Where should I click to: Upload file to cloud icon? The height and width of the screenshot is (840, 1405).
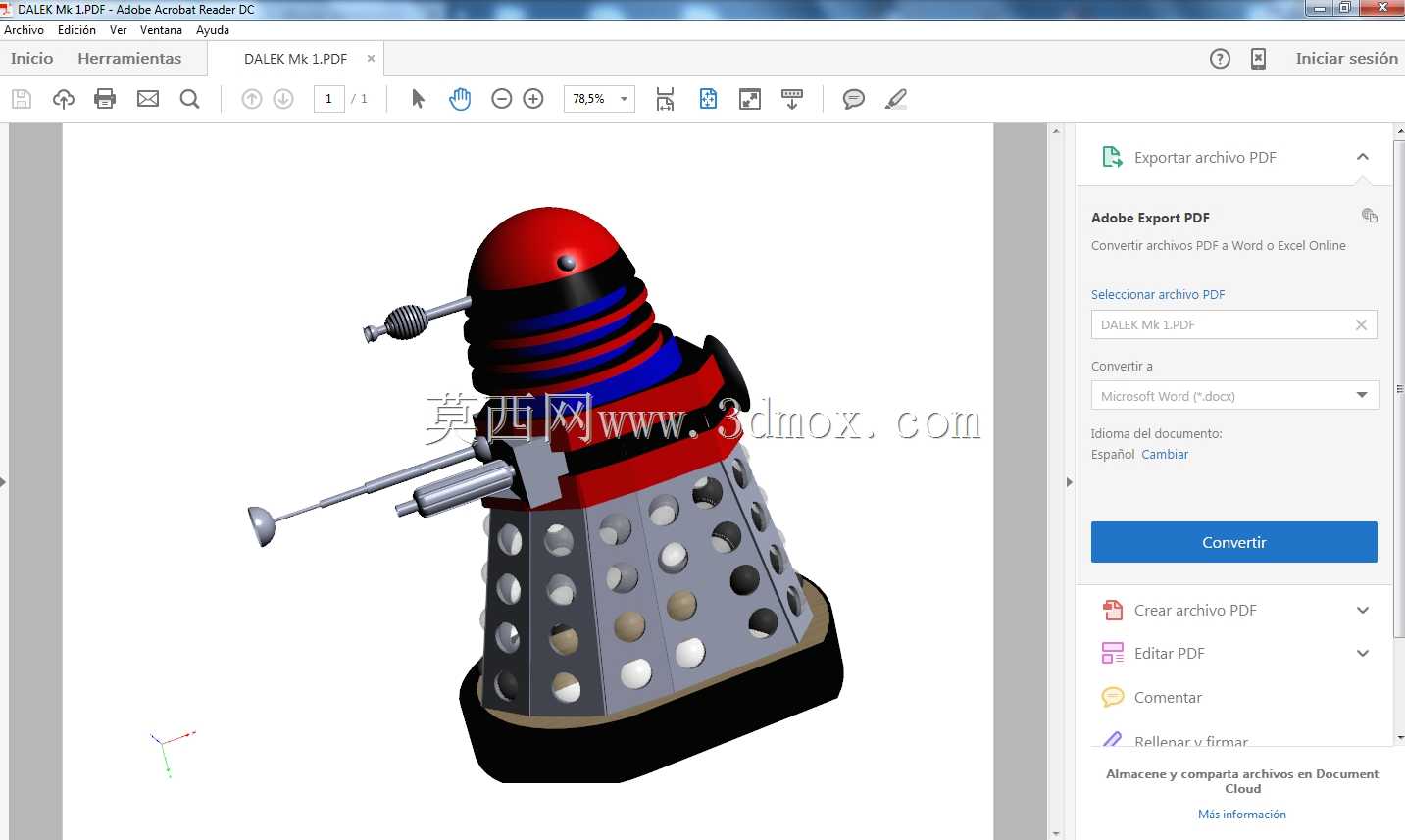pyautogui.click(x=64, y=99)
